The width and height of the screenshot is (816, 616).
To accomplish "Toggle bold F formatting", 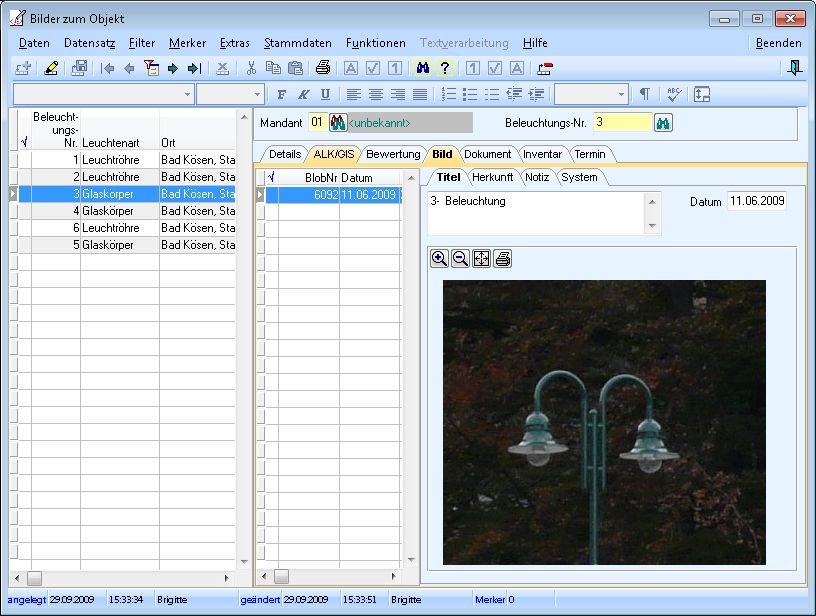I will 282,94.
